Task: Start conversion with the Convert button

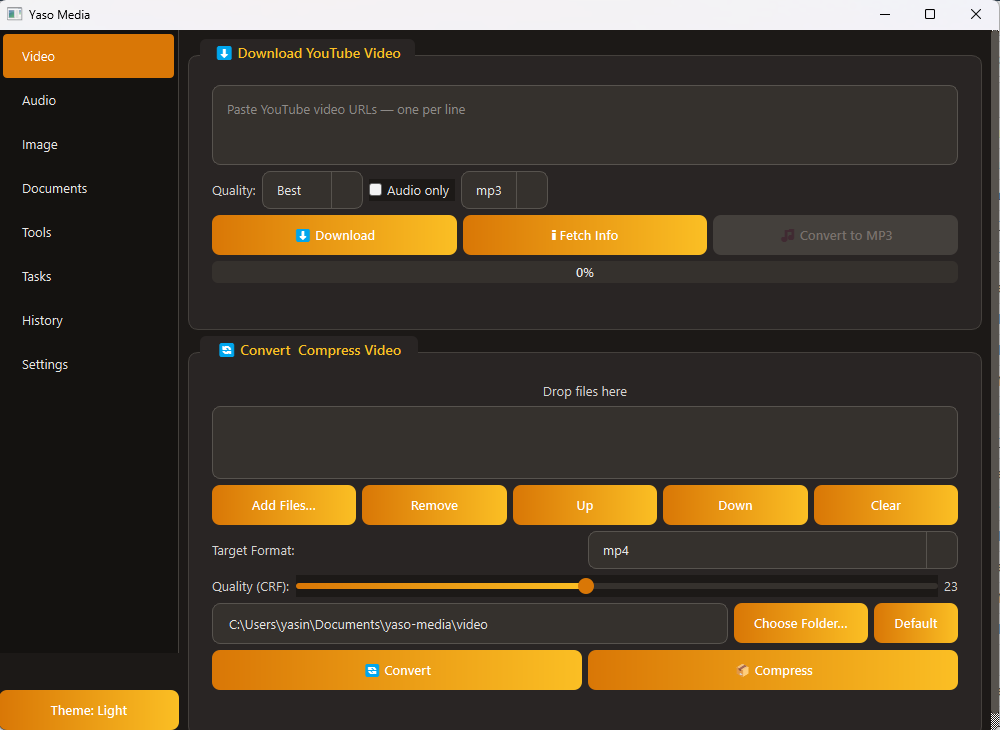Action: (x=397, y=670)
